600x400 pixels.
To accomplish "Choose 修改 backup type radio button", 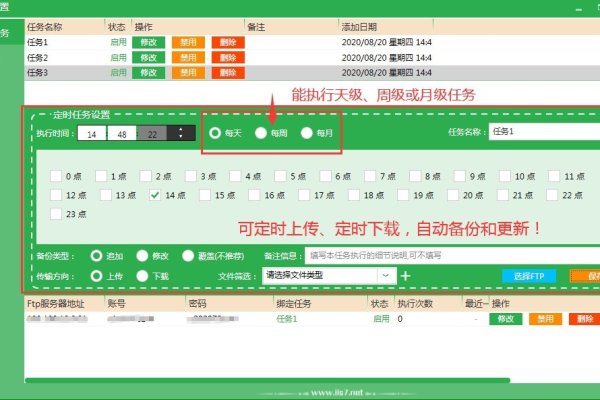I will [142, 256].
